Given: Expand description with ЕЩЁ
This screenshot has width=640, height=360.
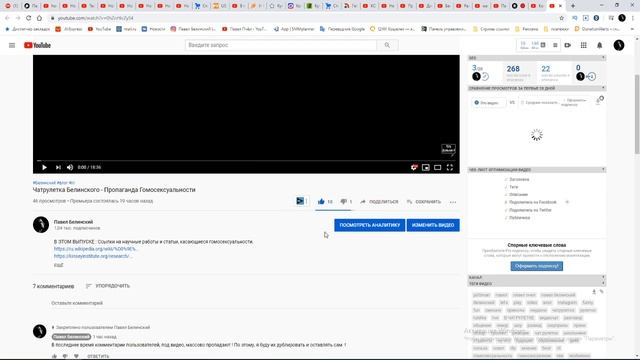Looking at the screenshot, I should pyautogui.click(x=59, y=265).
